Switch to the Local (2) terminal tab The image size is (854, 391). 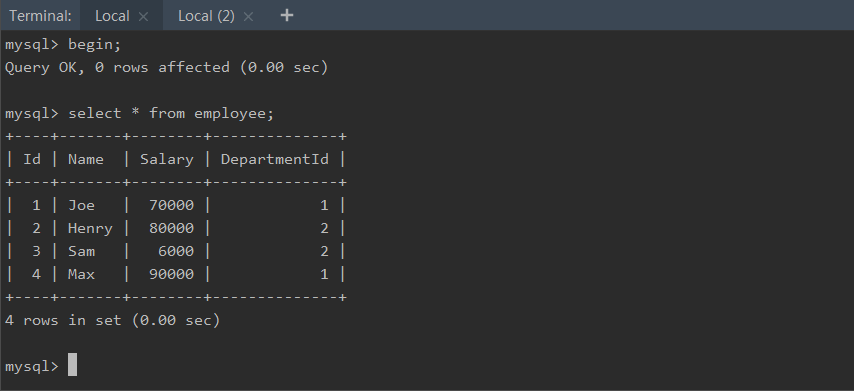[206, 16]
